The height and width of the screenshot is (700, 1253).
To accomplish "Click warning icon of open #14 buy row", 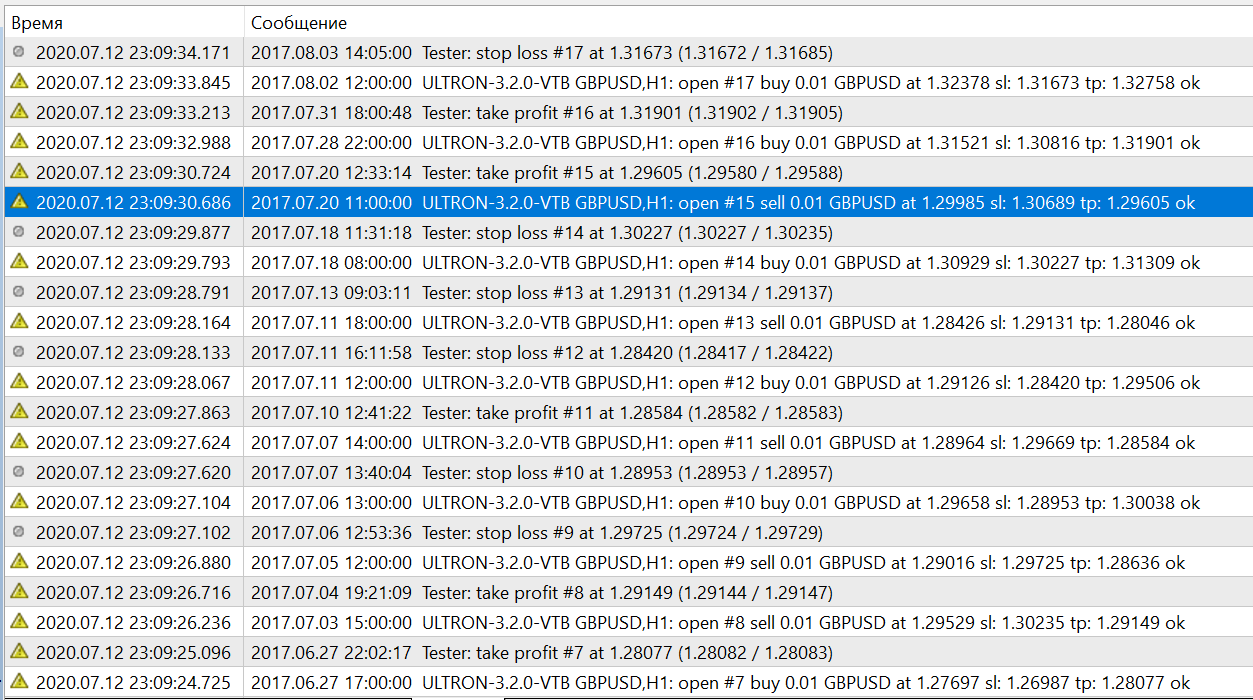I will (18, 262).
